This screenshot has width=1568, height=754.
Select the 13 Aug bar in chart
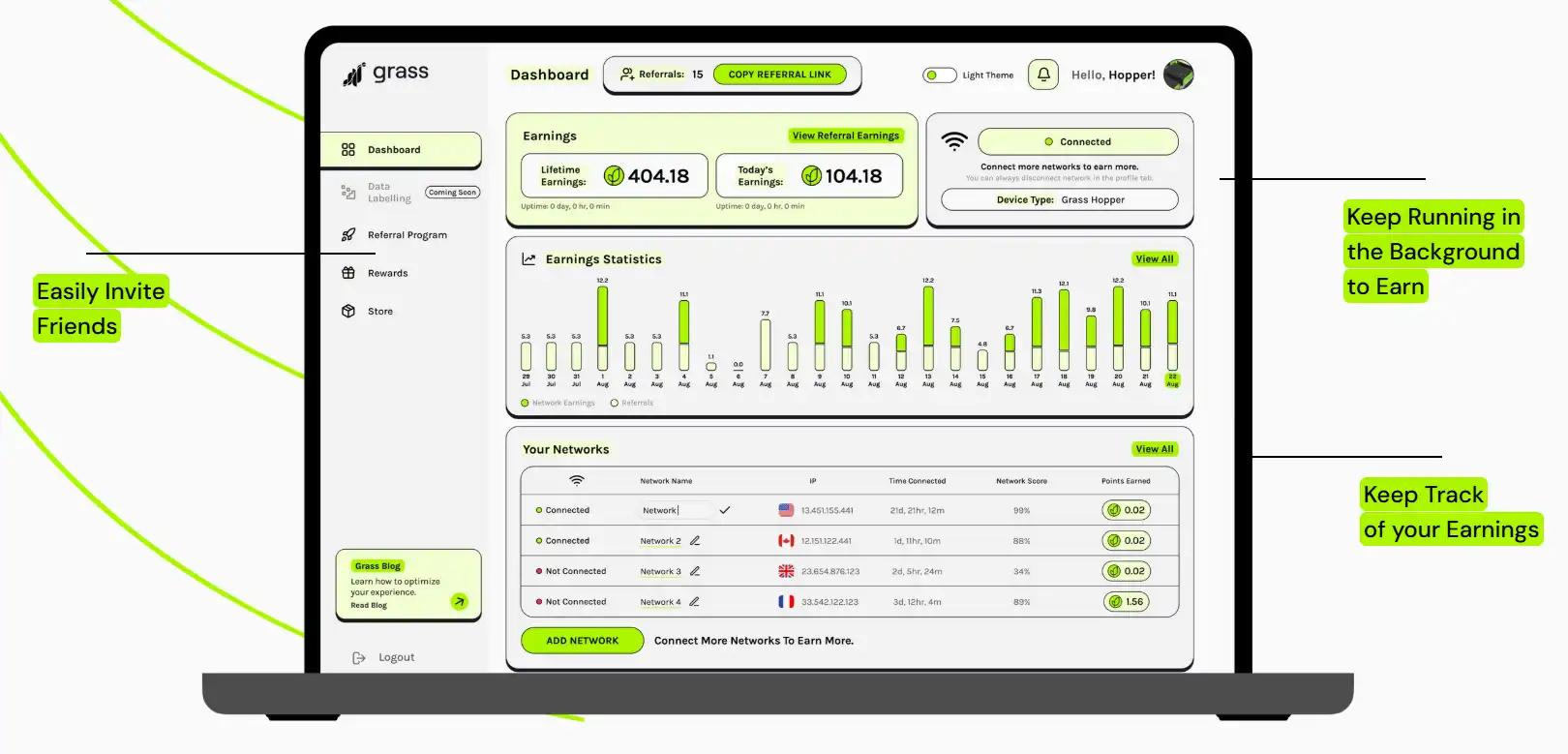coord(928,329)
